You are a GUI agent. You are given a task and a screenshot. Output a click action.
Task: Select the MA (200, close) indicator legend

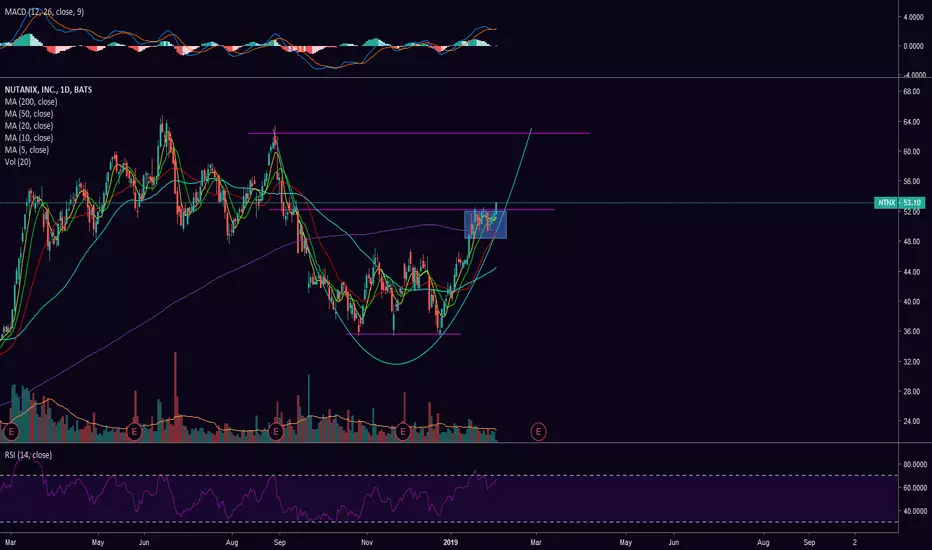31,102
